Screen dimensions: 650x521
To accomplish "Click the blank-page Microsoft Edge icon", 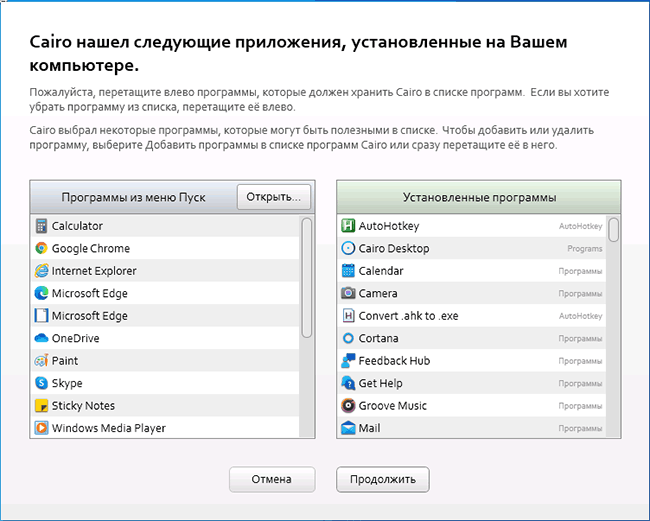I will pos(41,315).
